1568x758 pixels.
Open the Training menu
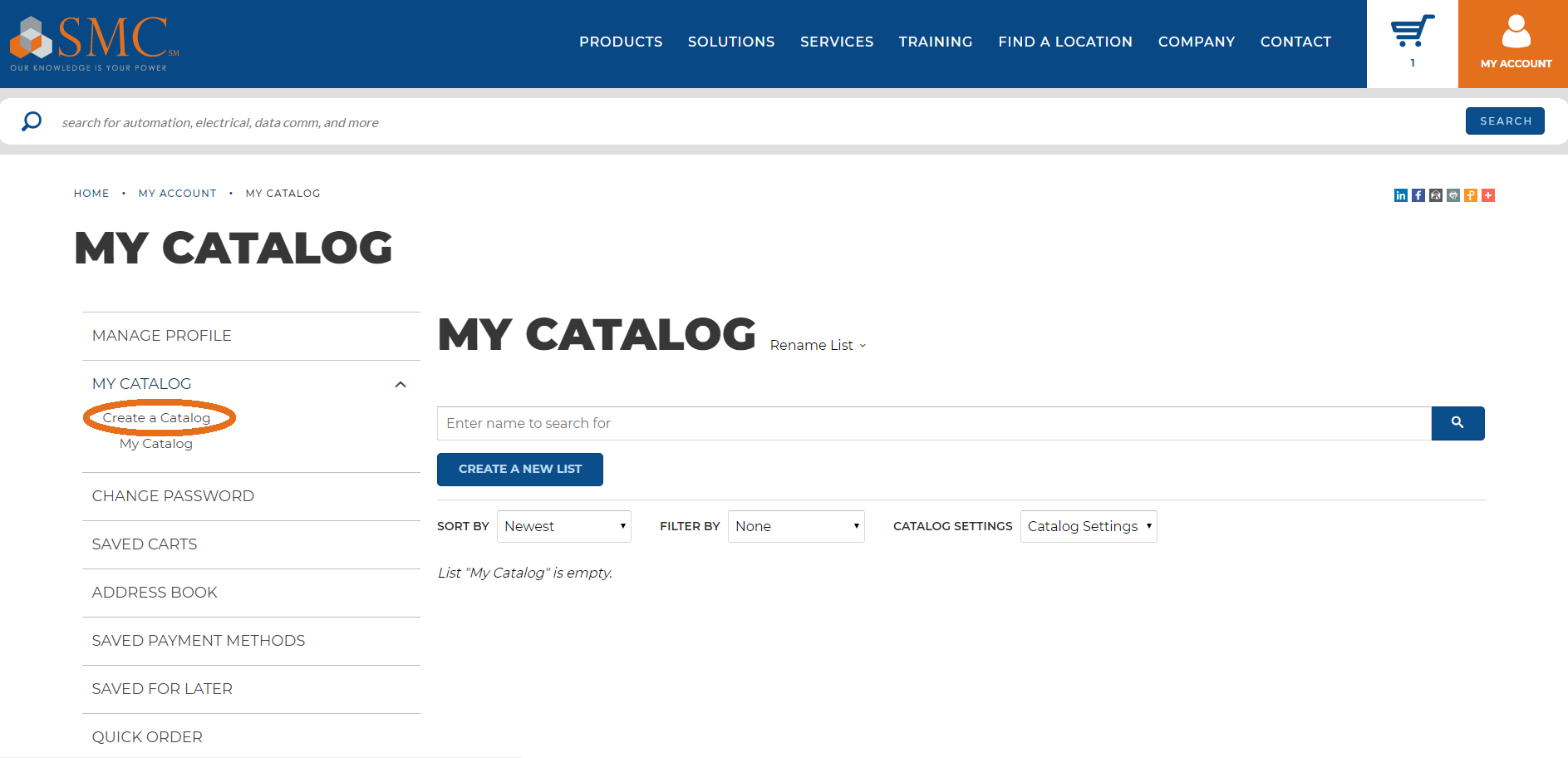[x=935, y=42]
